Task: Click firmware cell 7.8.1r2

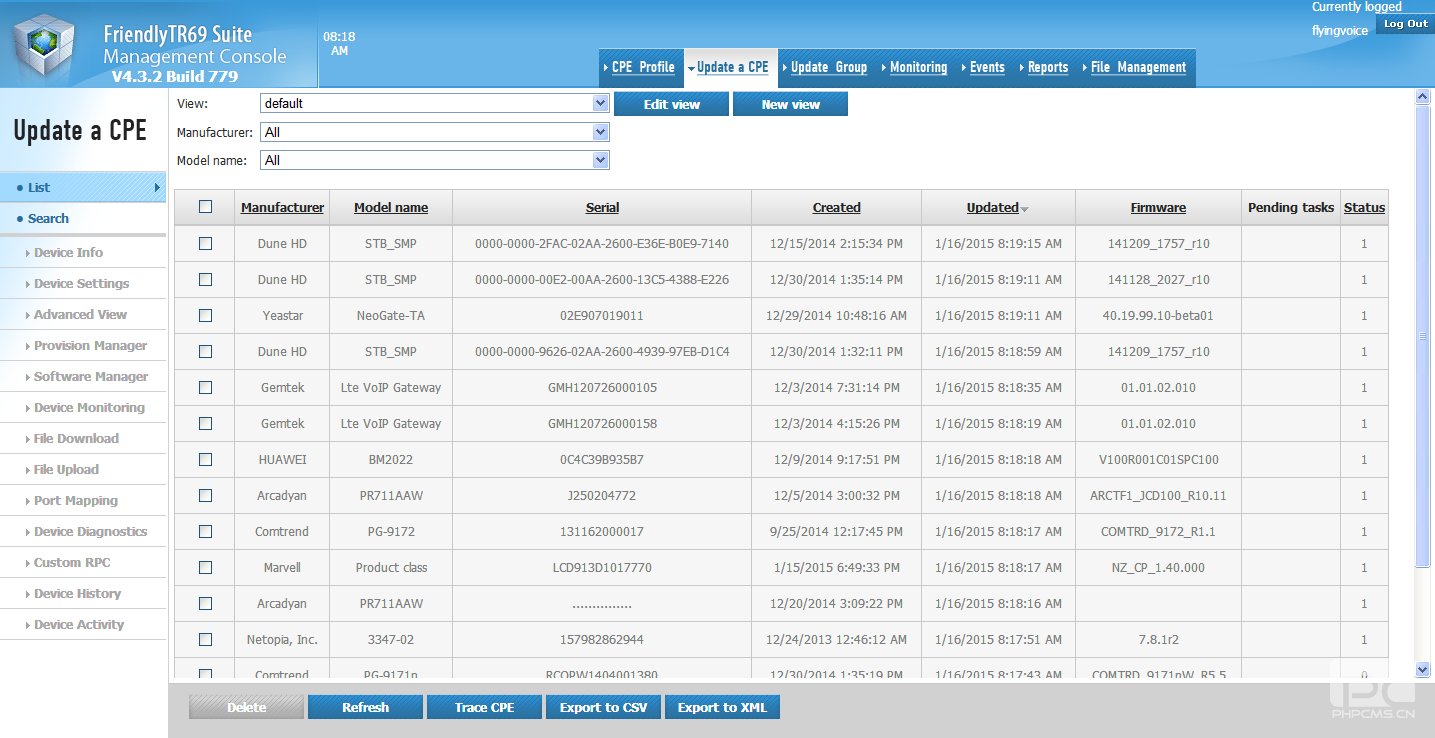Action: point(1158,639)
